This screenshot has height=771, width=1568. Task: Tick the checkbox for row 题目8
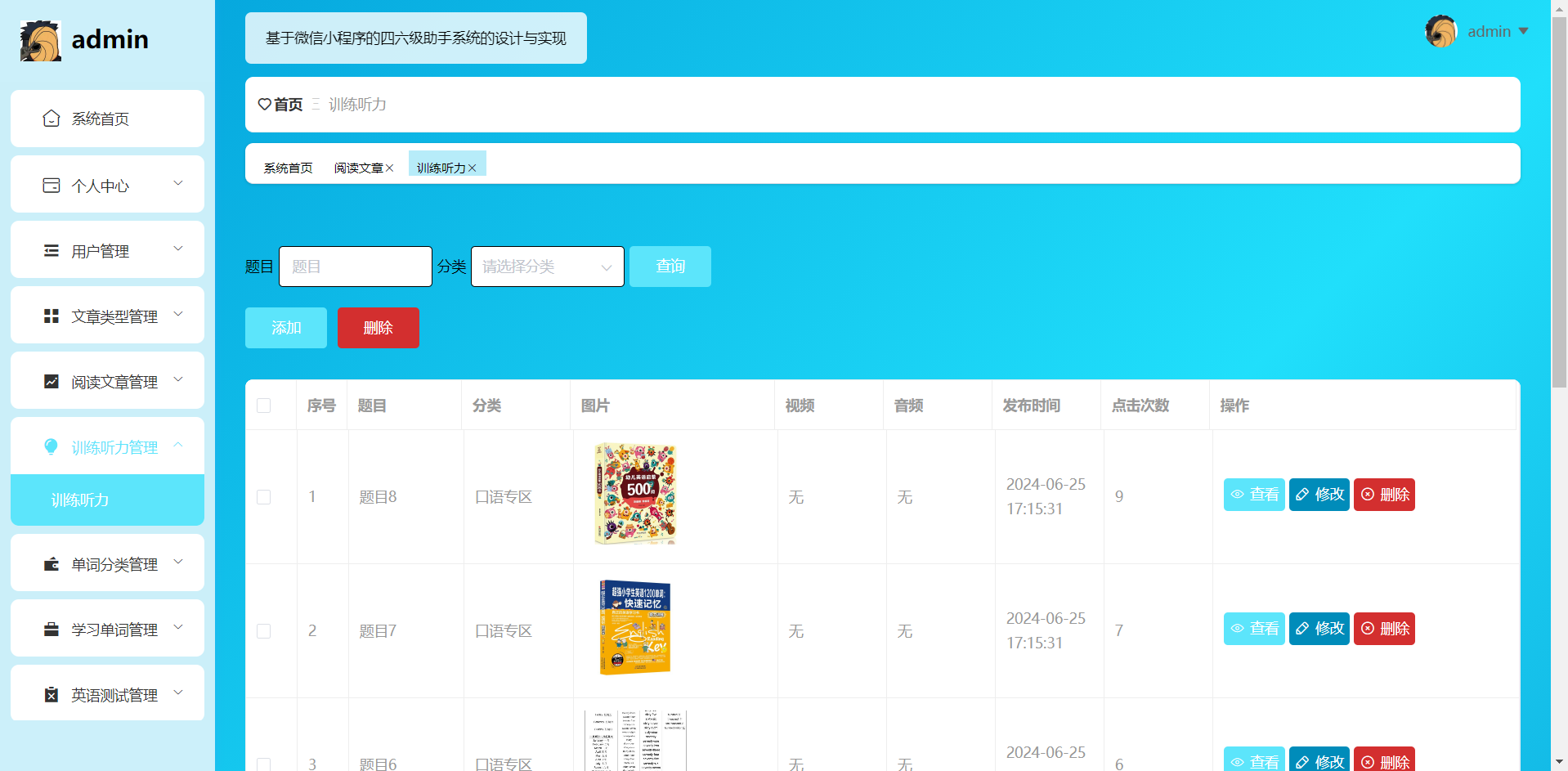click(264, 497)
